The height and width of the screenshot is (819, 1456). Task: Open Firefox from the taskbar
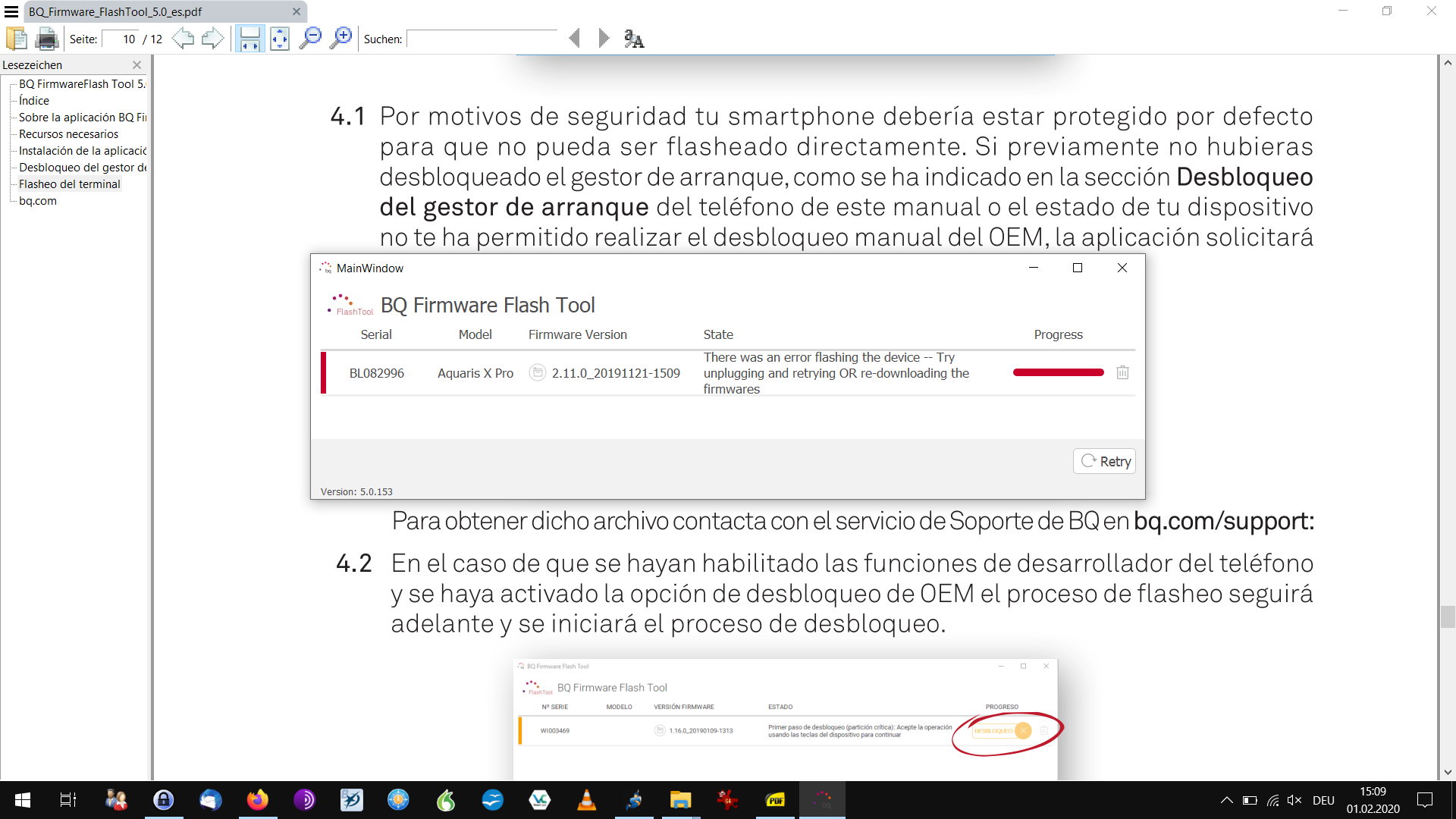click(x=257, y=800)
